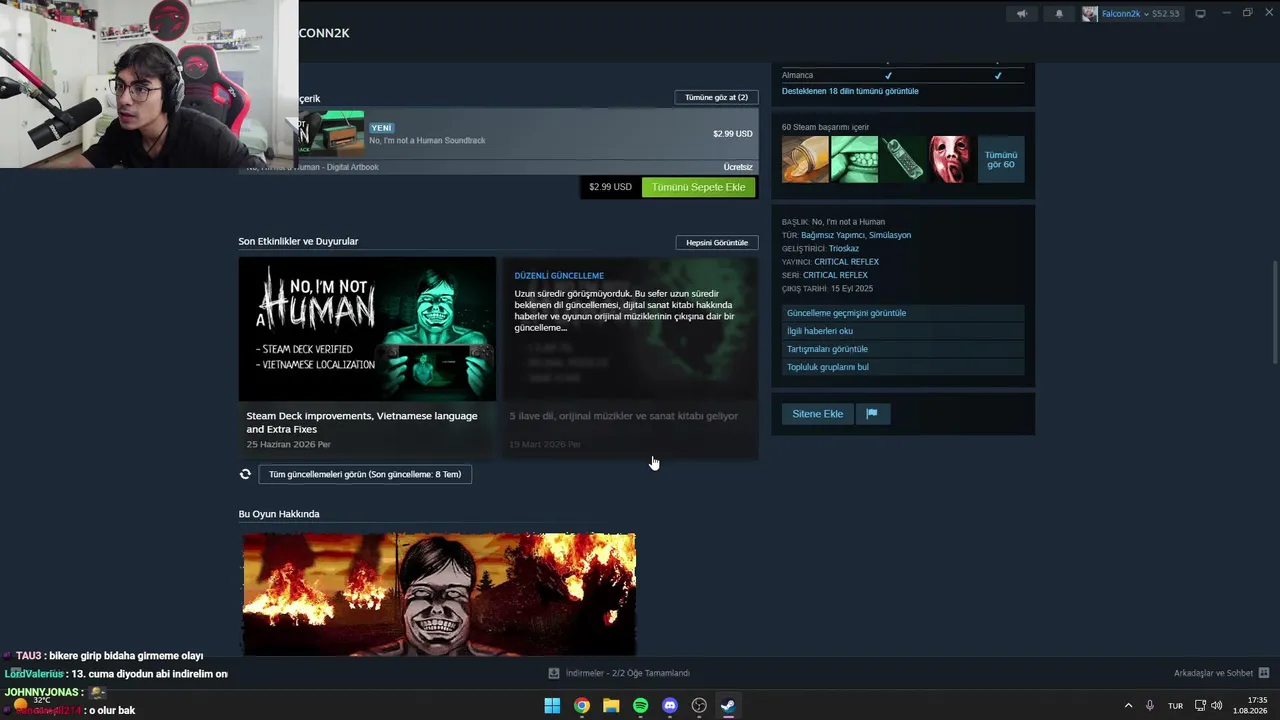This screenshot has width=1280, height=720.
Task: Open the Düzenli Güncelleme event card
Action: 630,358
